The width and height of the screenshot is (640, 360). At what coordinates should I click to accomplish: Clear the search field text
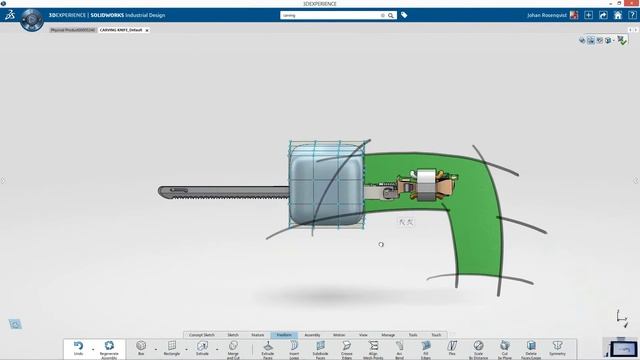tap(382, 16)
